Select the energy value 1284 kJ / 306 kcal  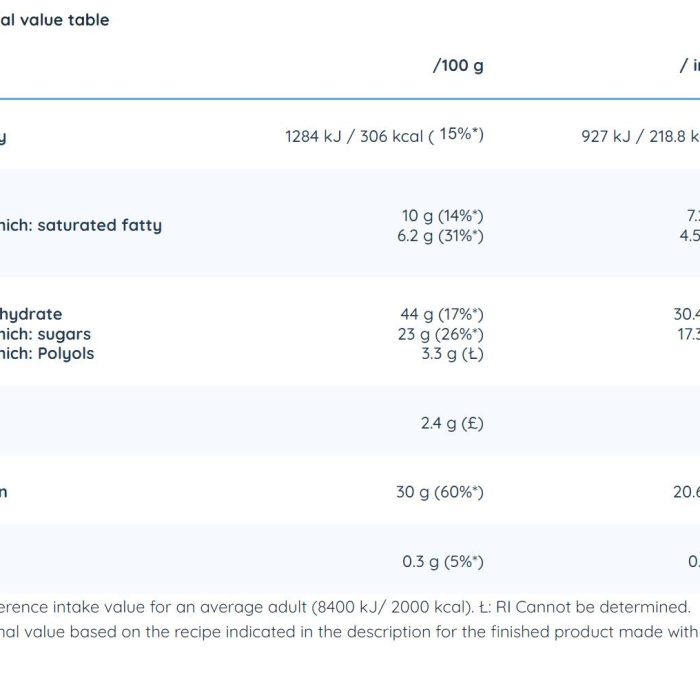(x=354, y=136)
